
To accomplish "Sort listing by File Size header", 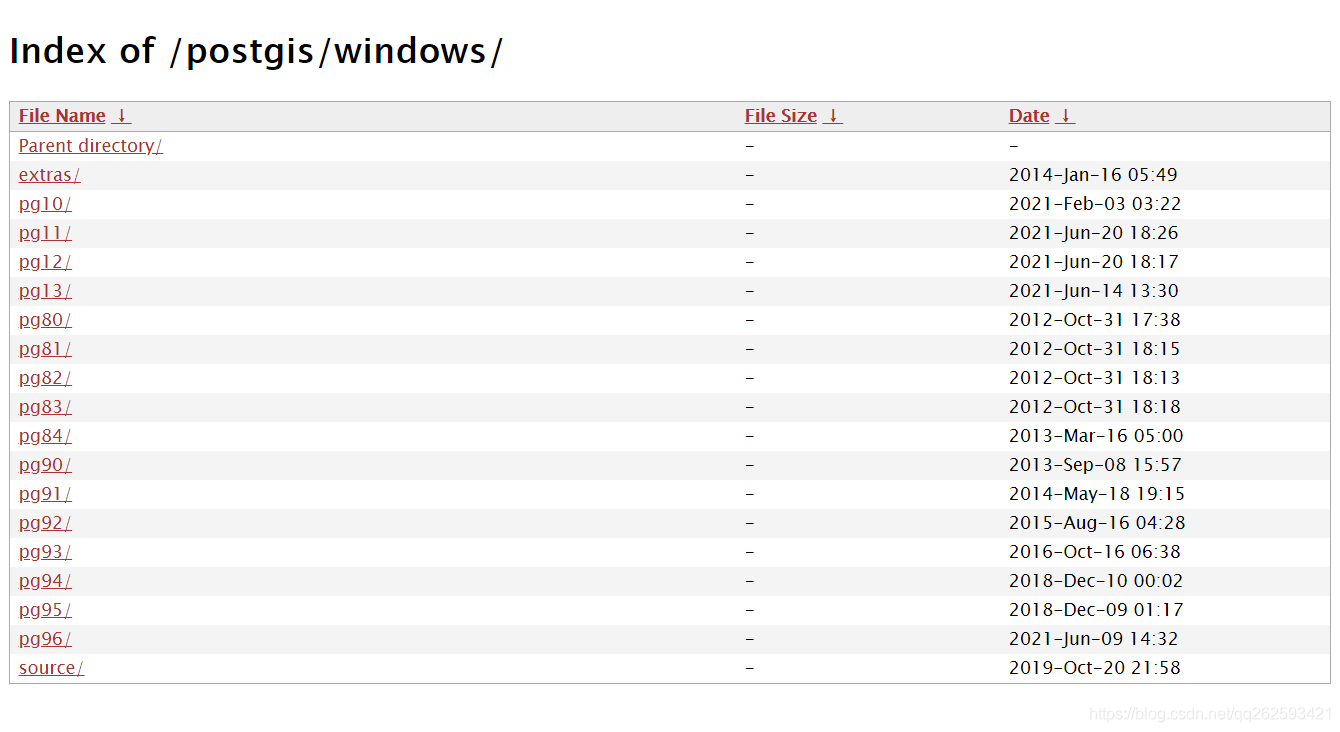I will [x=781, y=115].
